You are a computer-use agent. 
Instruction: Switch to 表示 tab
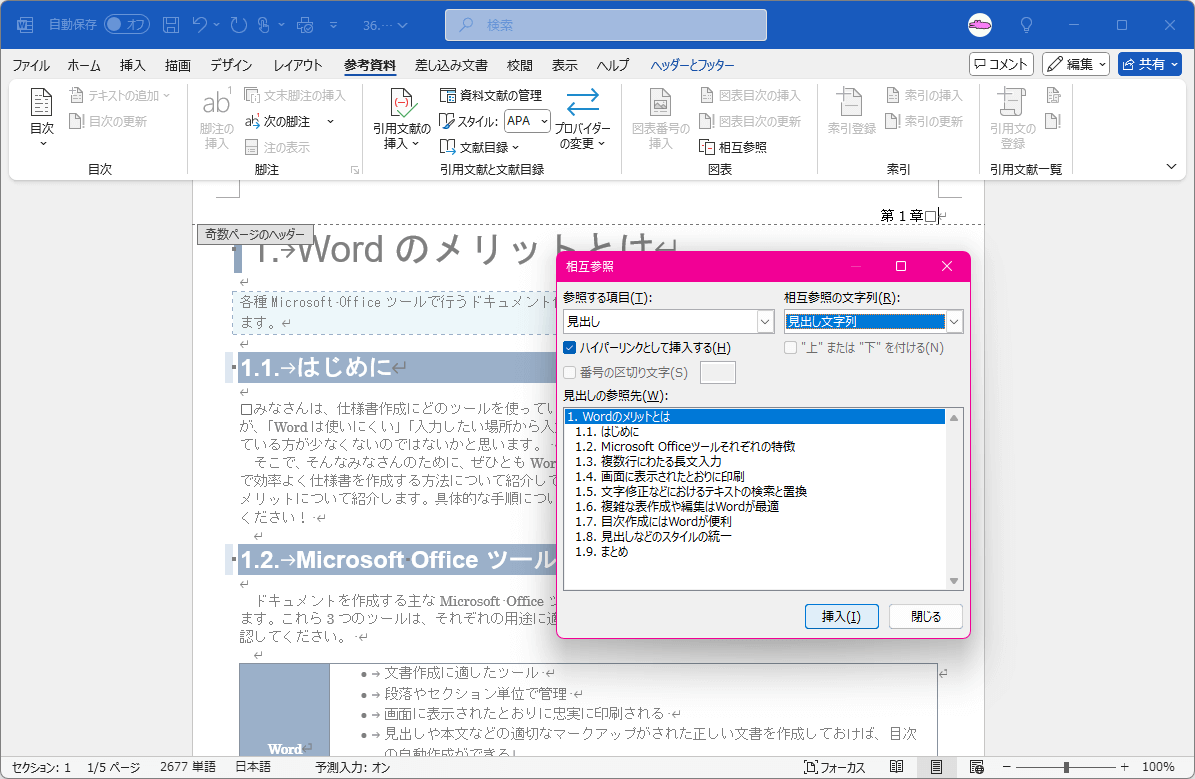click(x=564, y=66)
